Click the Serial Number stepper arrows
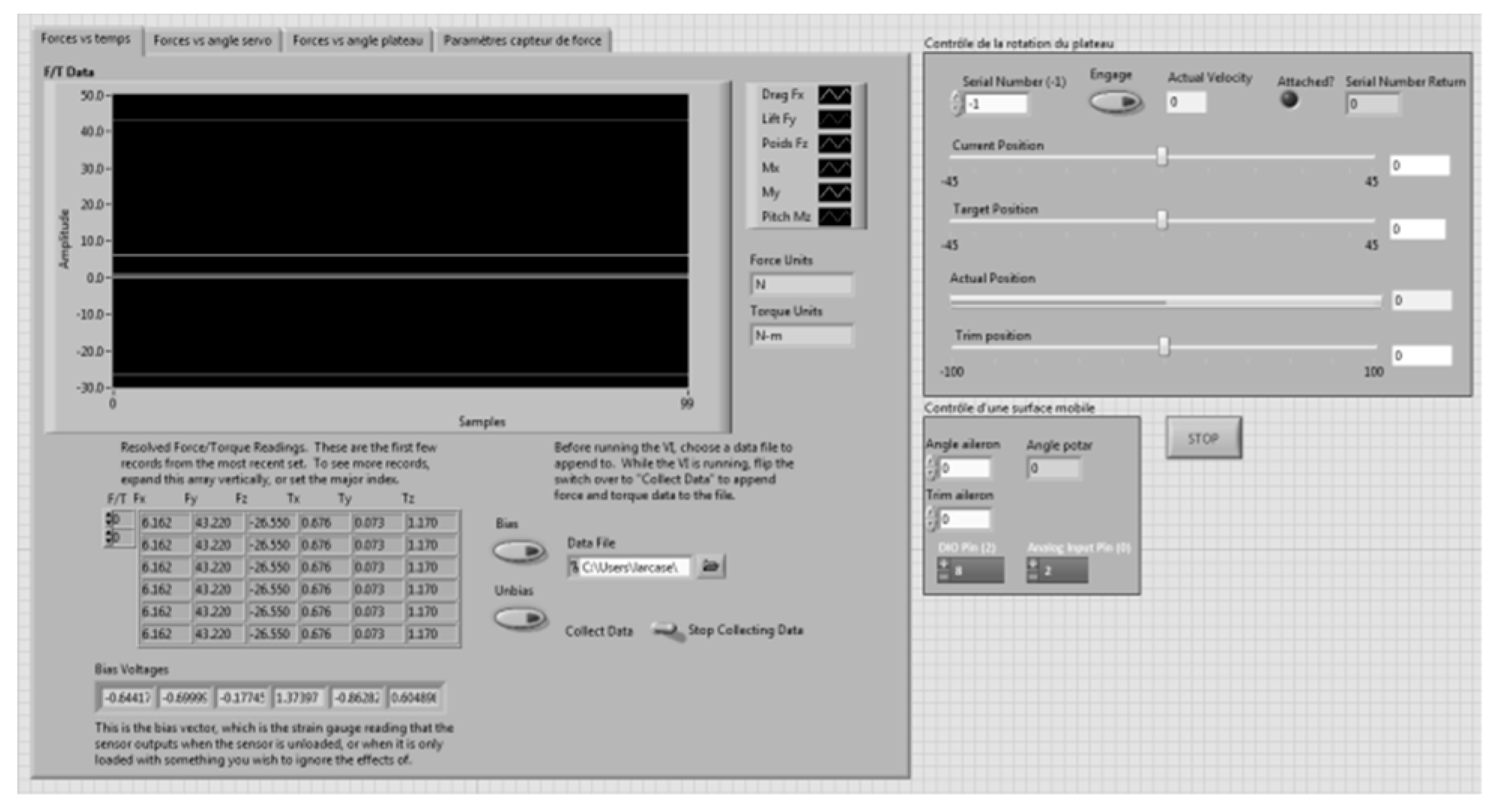This screenshot has height=812, width=1495. 956,104
